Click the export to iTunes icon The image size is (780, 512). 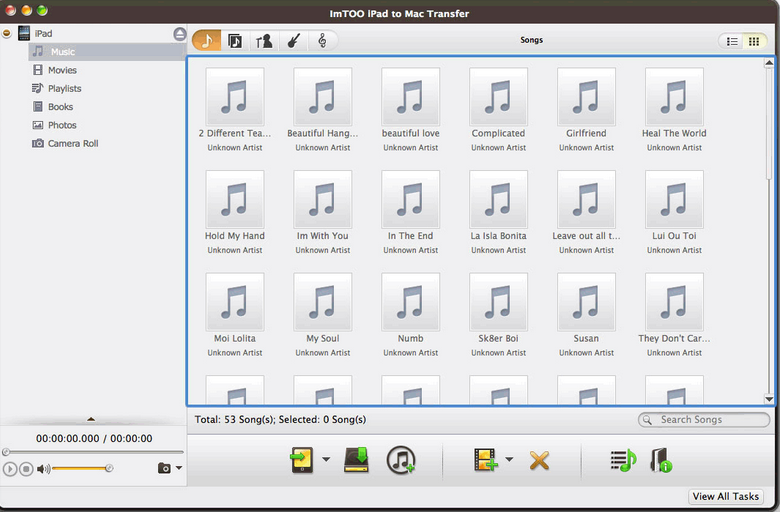coord(400,460)
